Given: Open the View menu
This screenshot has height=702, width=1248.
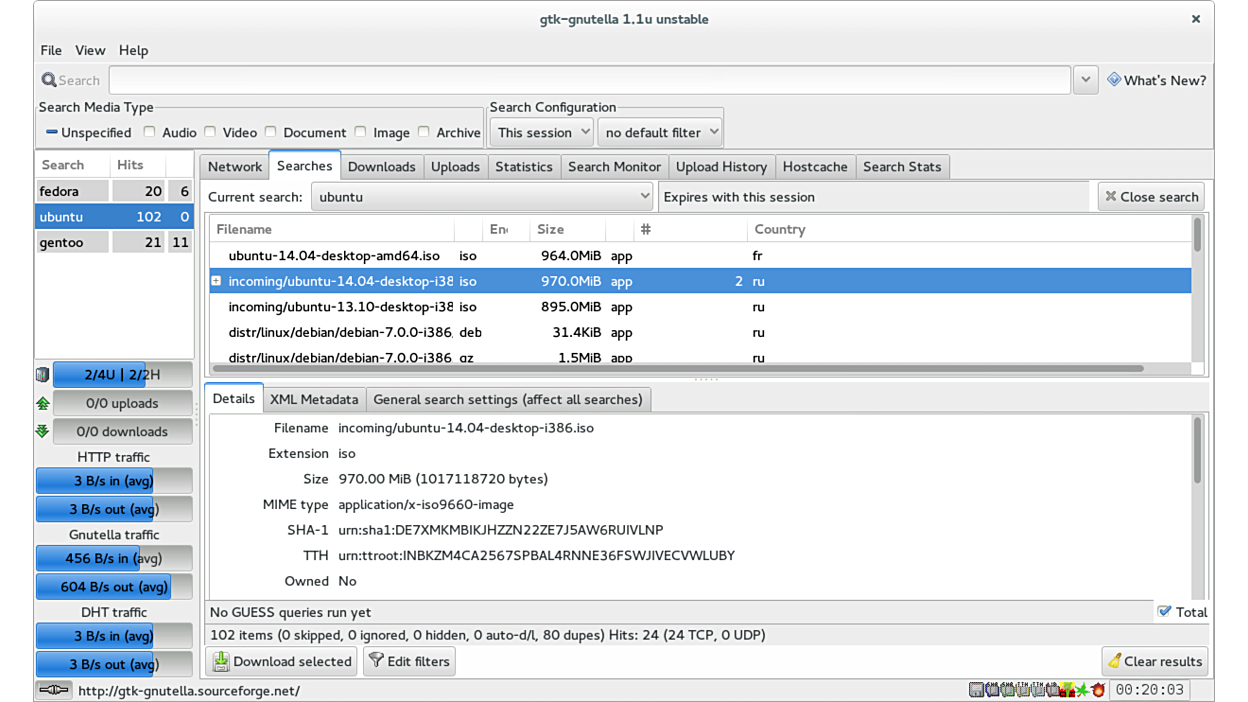Looking at the screenshot, I should click(x=90, y=50).
